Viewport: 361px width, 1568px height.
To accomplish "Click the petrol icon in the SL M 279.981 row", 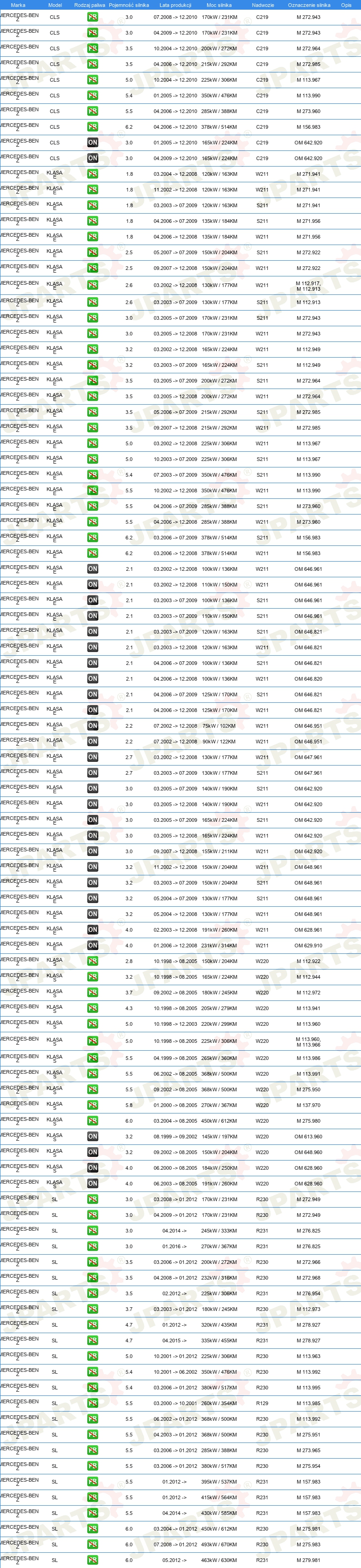I will [92, 1560].
